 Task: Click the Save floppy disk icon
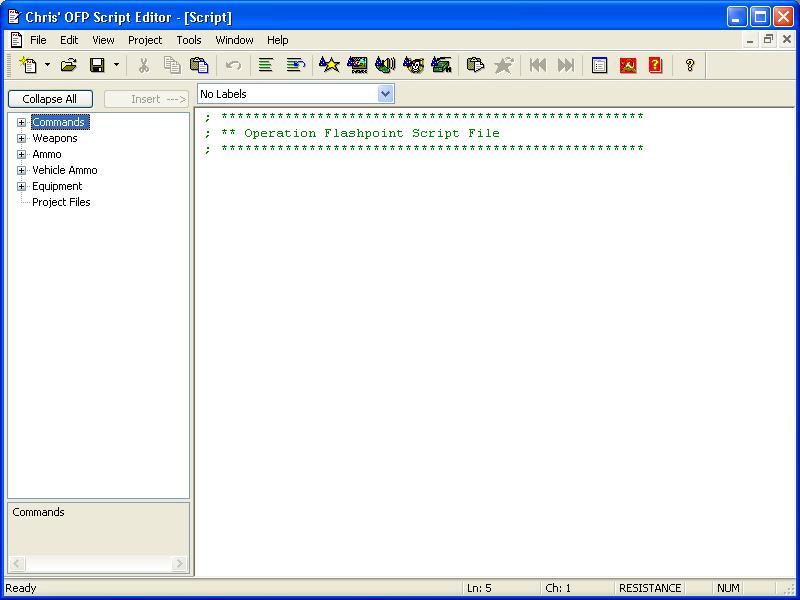pyautogui.click(x=97, y=65)
